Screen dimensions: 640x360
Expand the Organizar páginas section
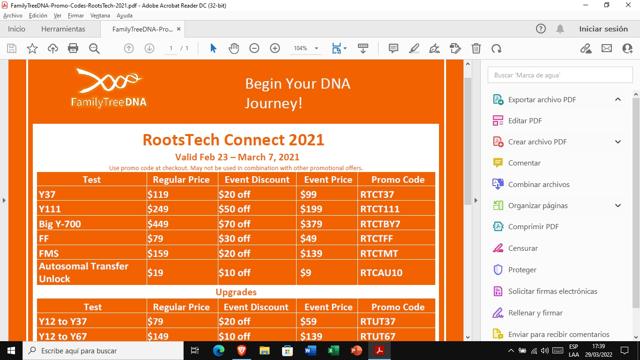click(x=618, y=205)
